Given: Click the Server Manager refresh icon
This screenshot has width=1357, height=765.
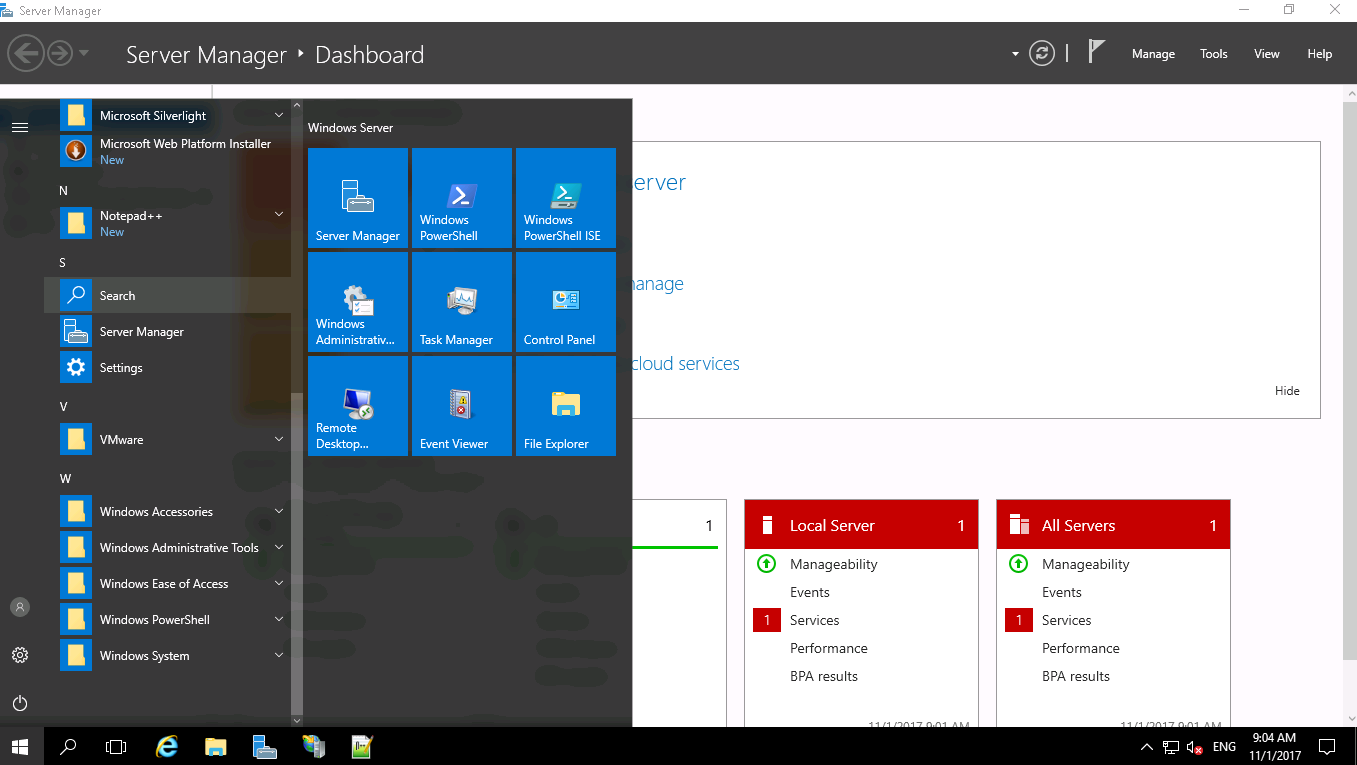Looking at the screenshot, I should [1042, 54].
